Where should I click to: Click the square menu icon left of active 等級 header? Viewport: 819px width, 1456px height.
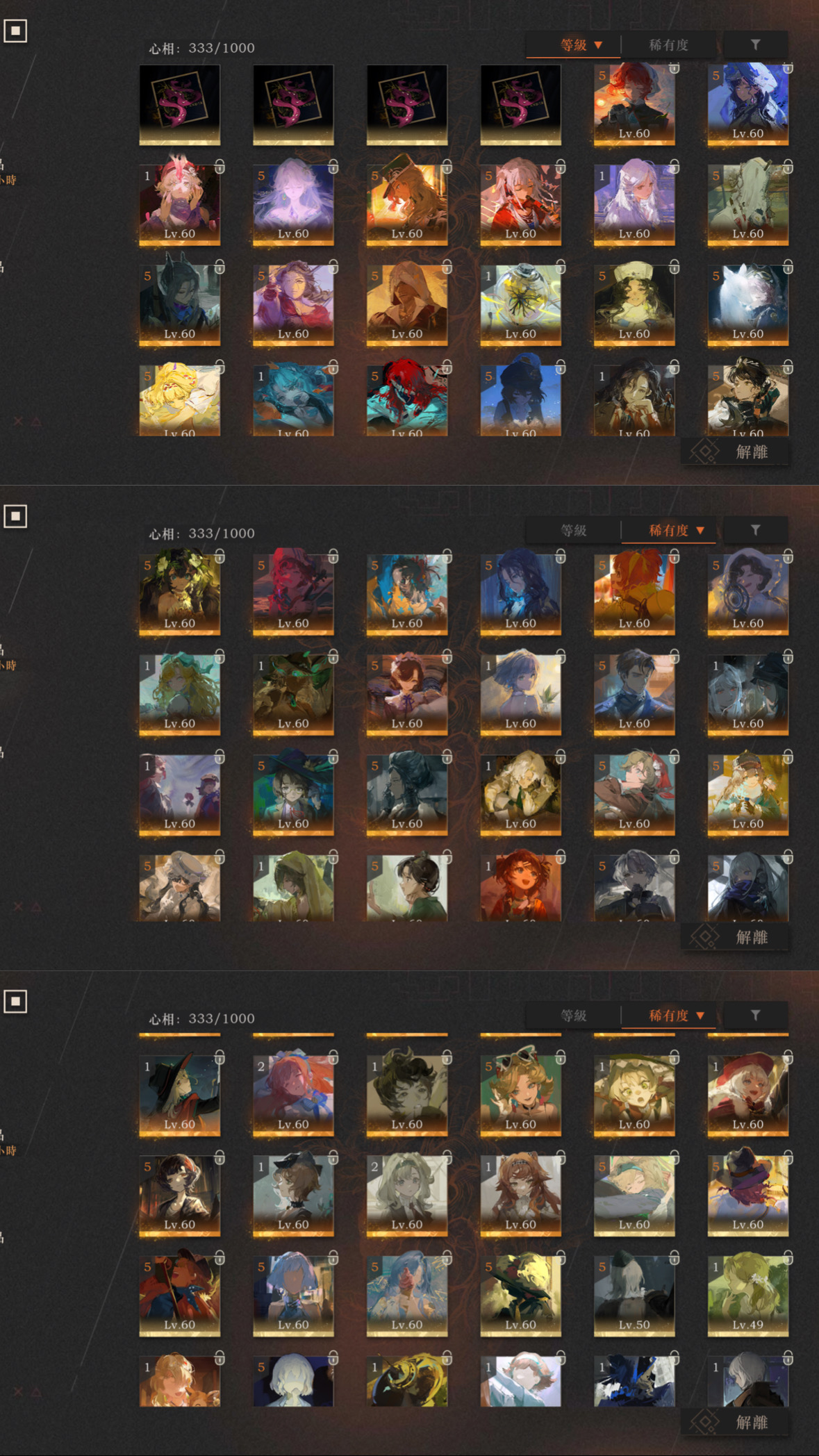pyautogui.click(x=15, y=31)
